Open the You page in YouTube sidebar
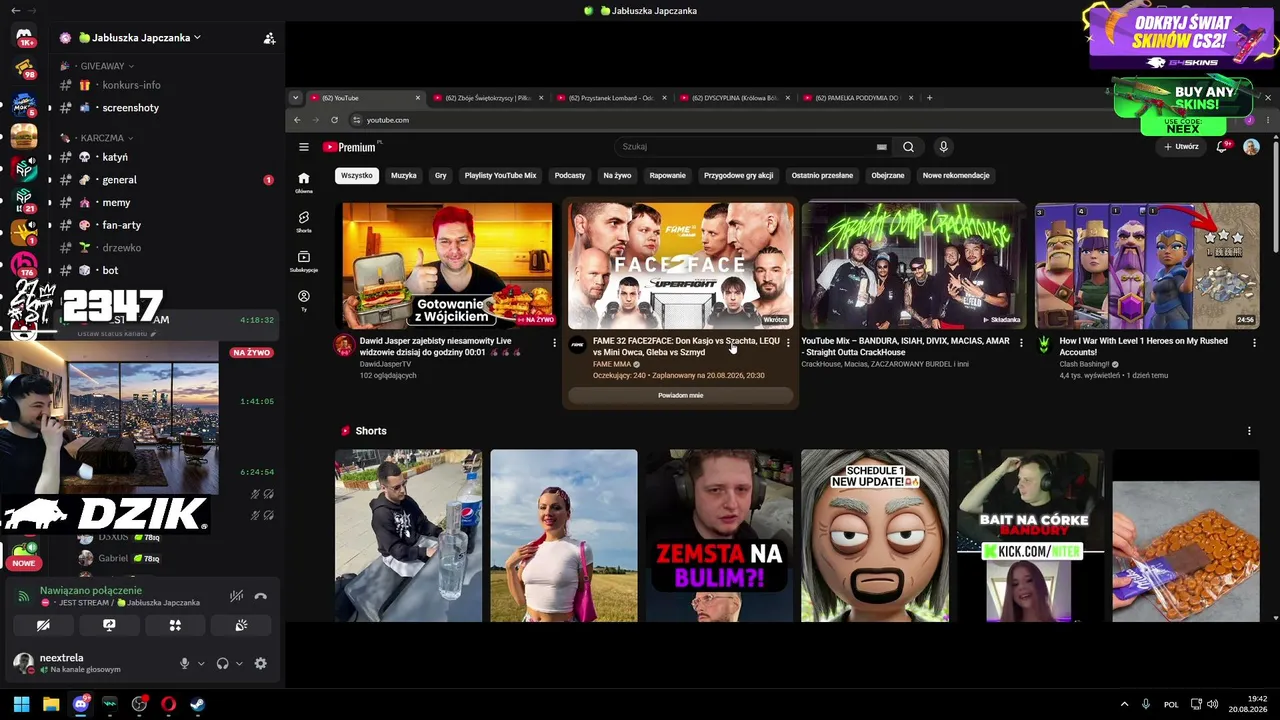 click(304, 301)
